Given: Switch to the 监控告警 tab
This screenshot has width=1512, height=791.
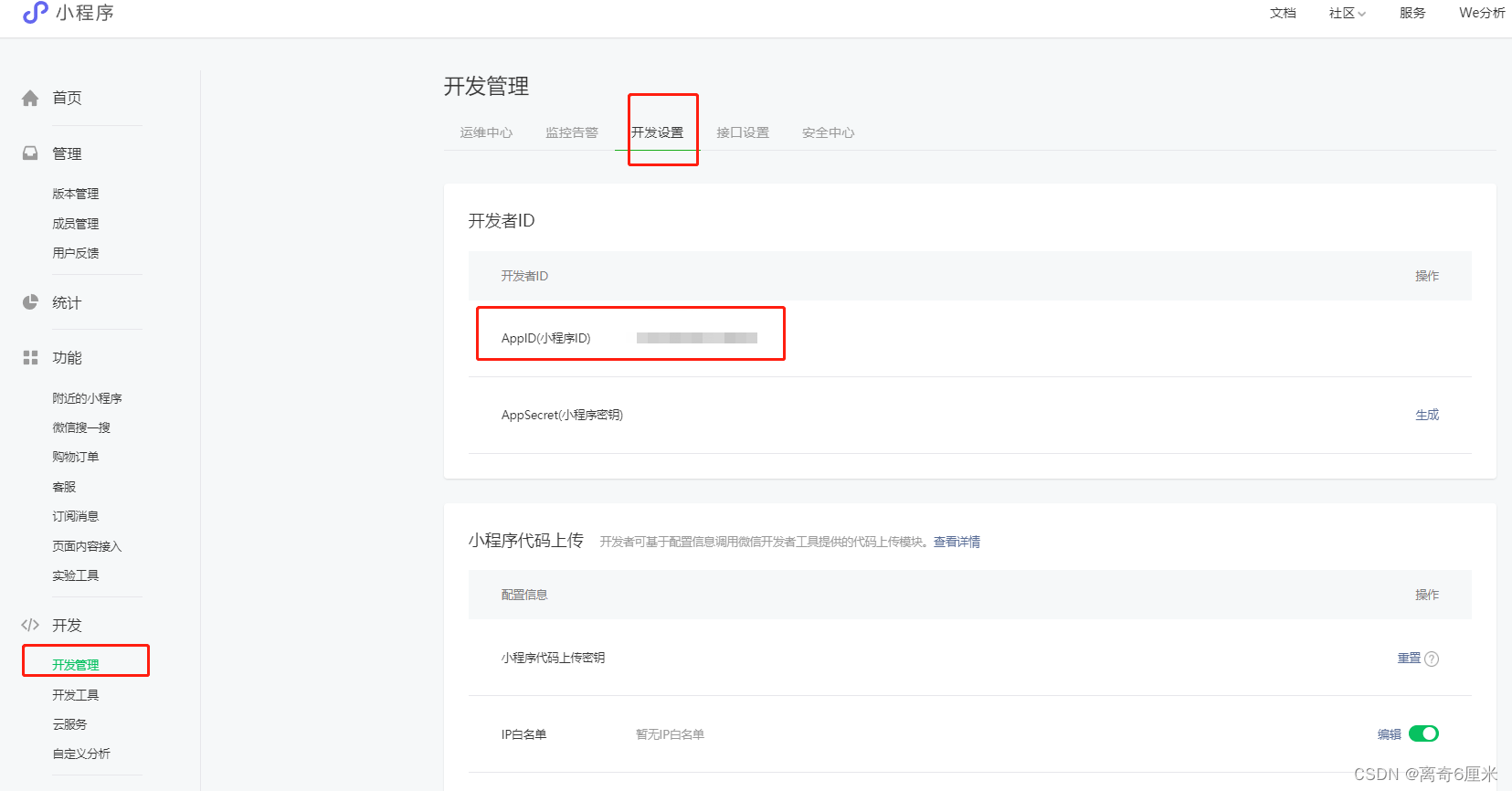Looking at the screenshot, I should 572,132.
